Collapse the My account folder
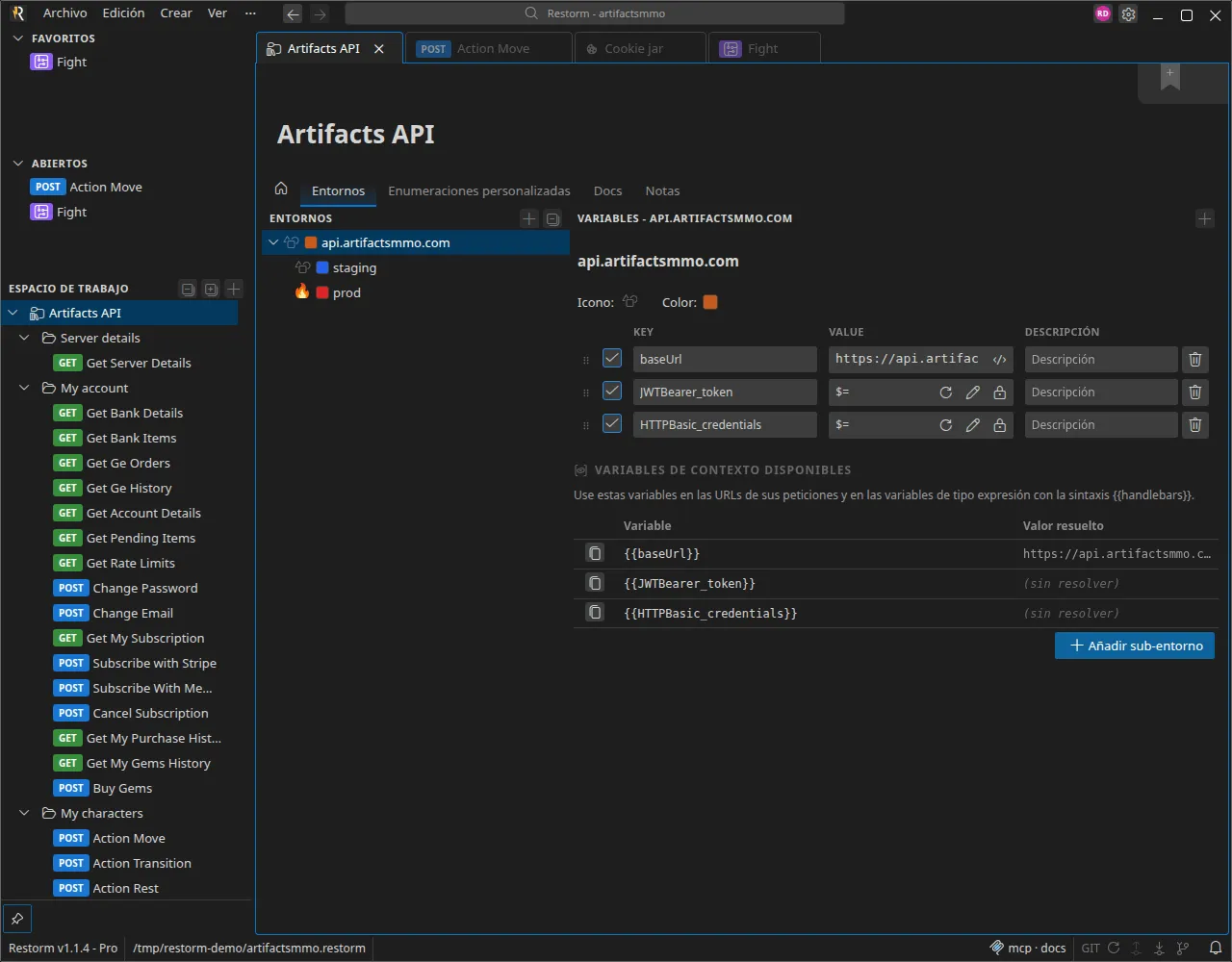 (x=25, y=389)
